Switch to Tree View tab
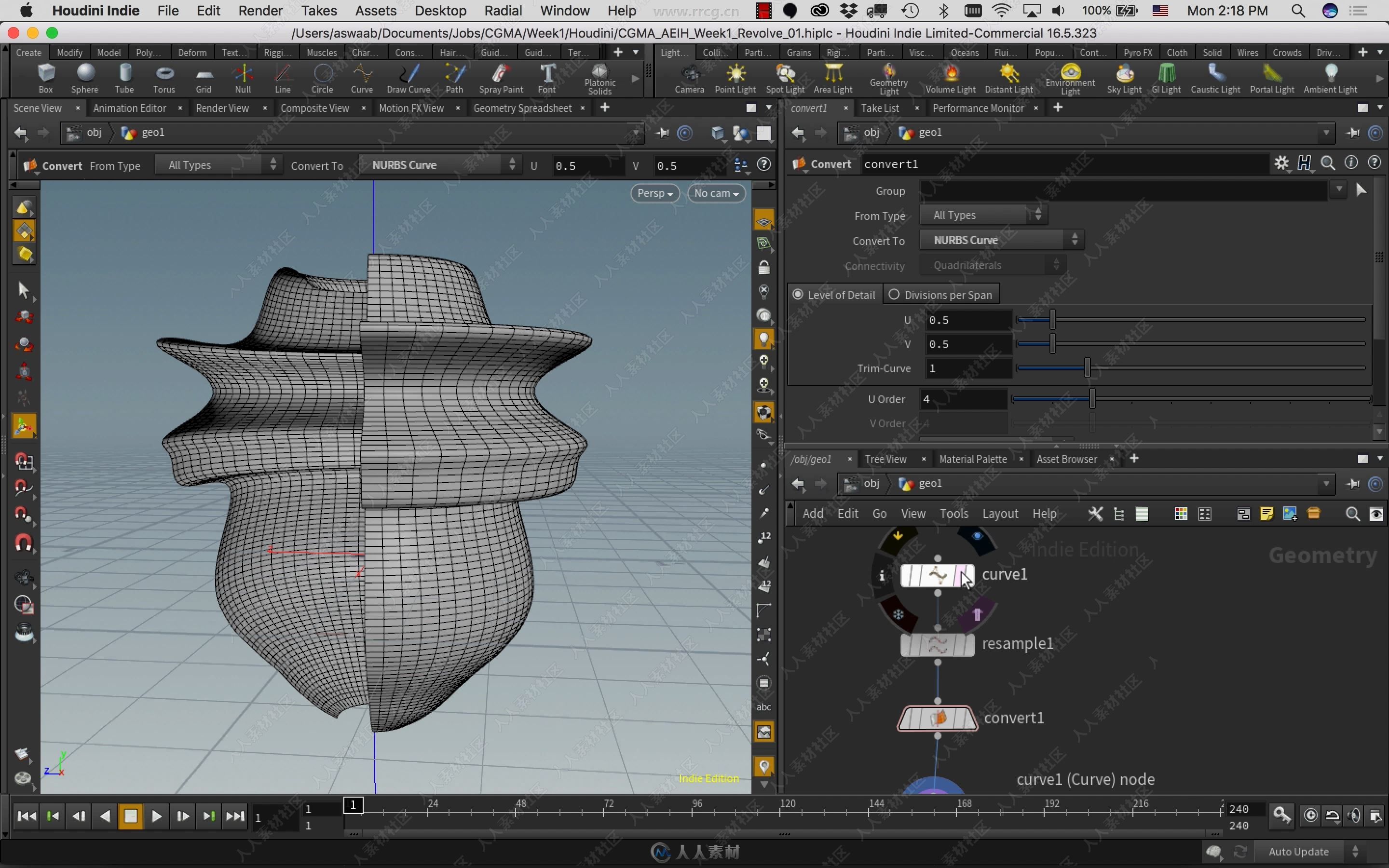The height and width of the screenshot is (868, 1389). pos(885,458)
